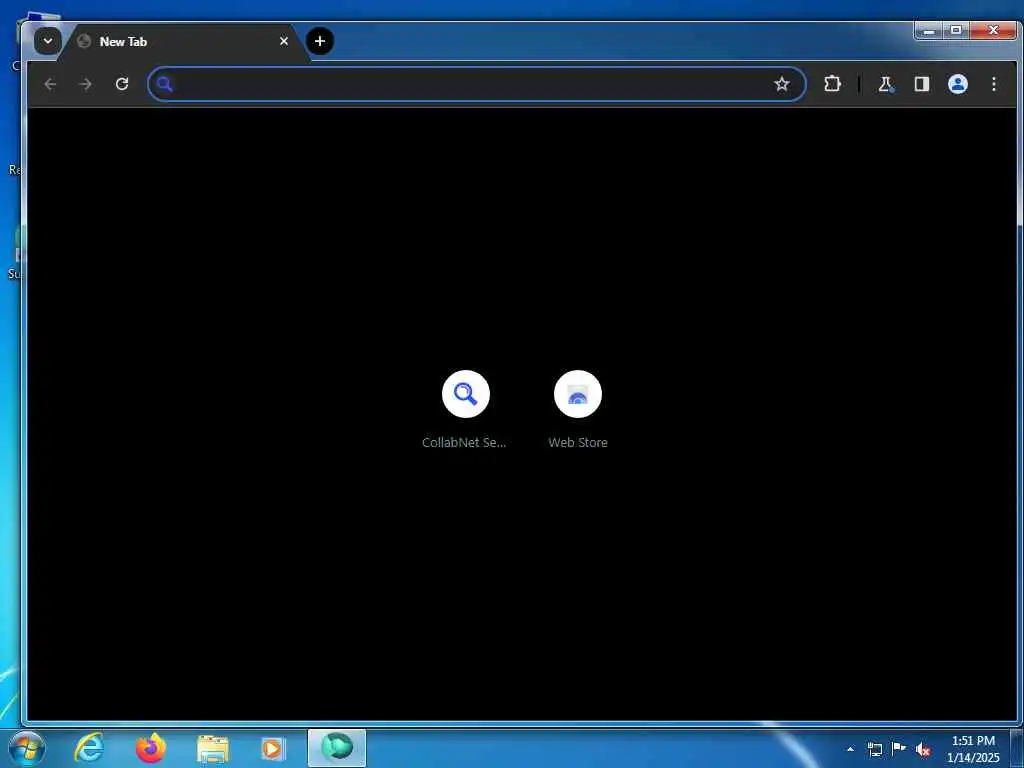Open the profile avatar menu
The width and height of the screenshot is (1024, 768).
click(x=957, y=84)
